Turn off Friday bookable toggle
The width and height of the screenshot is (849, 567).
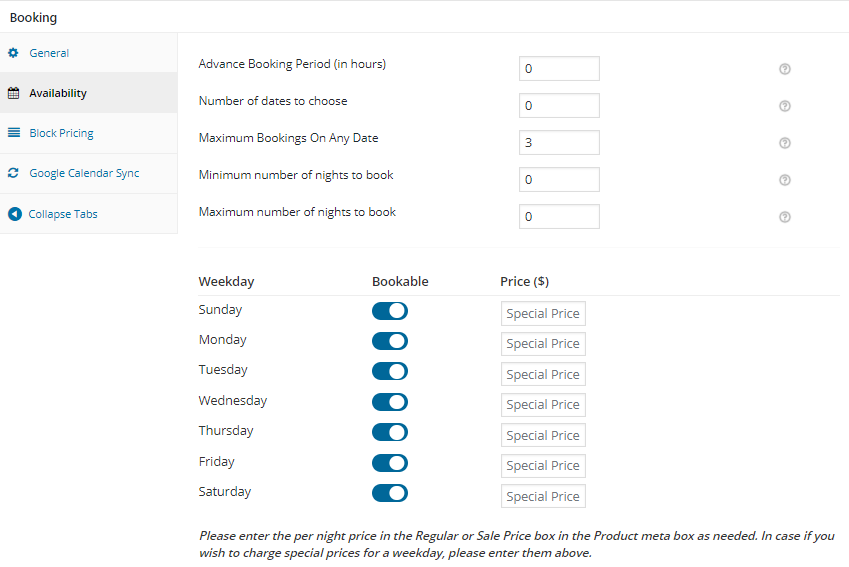coord(389,463)
